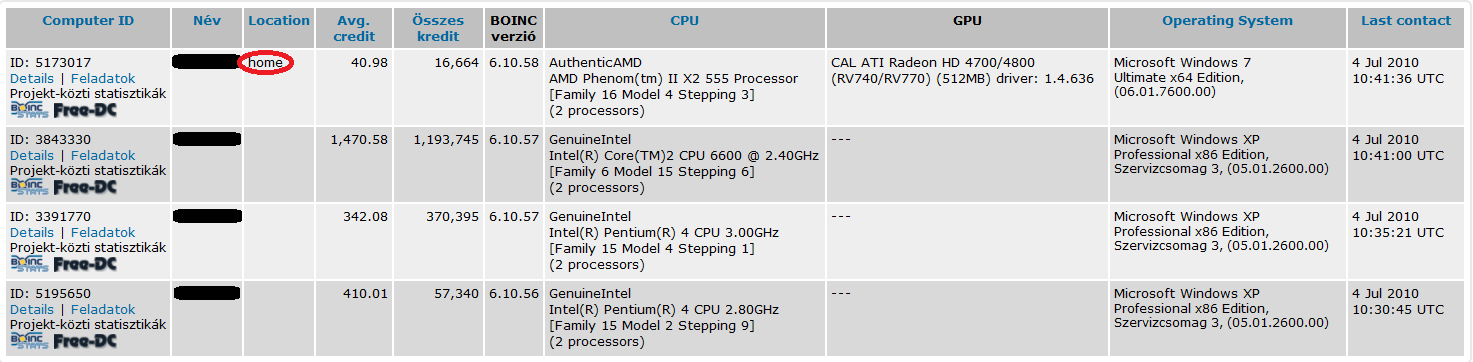Sort by the CPU column header
Image resolution: width=1473 pixels, height=362 pixels.
pyautogui.click(x=685, y=21)
